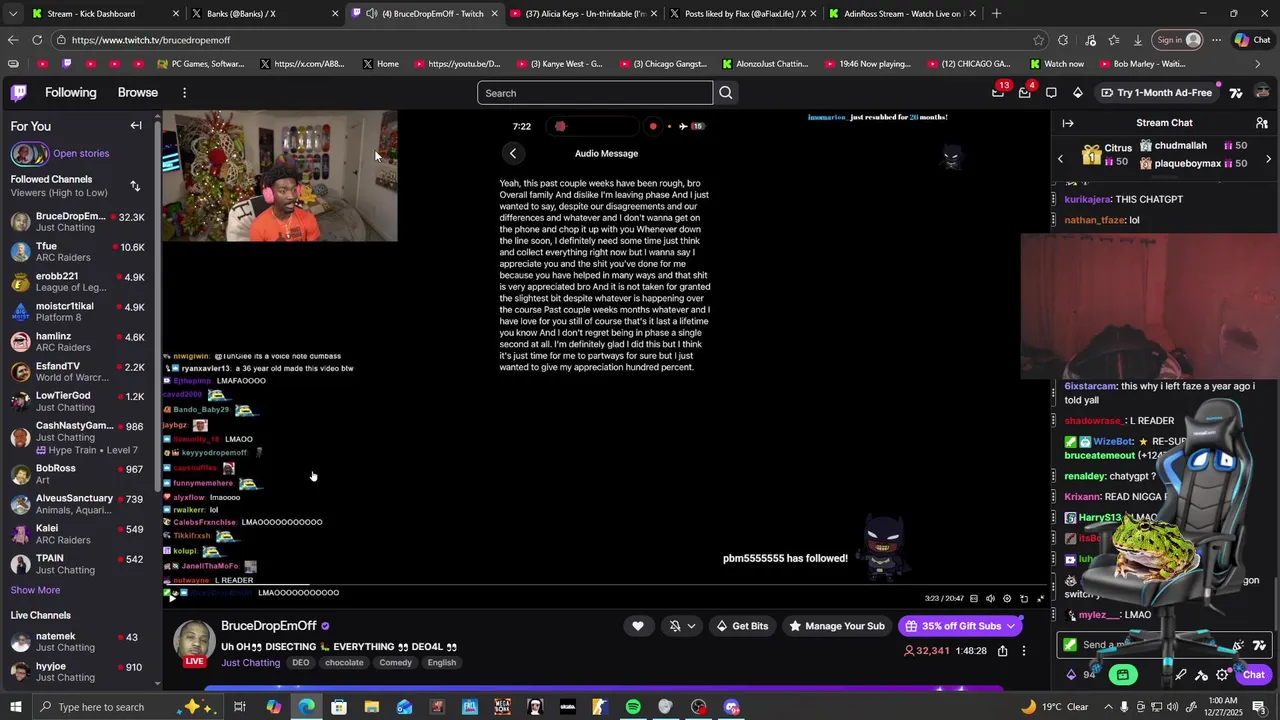Click the share stream icon
Image resolution: width=1280 pixels, height=720 pixels.
coord(1001,650)
